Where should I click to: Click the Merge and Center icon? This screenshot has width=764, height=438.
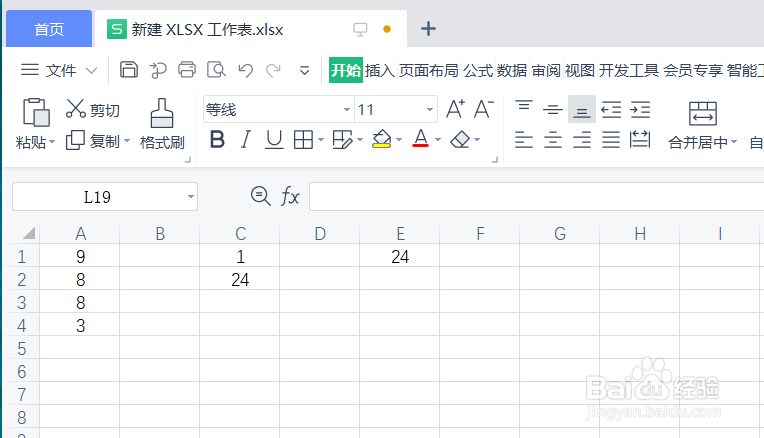[703, 113]
